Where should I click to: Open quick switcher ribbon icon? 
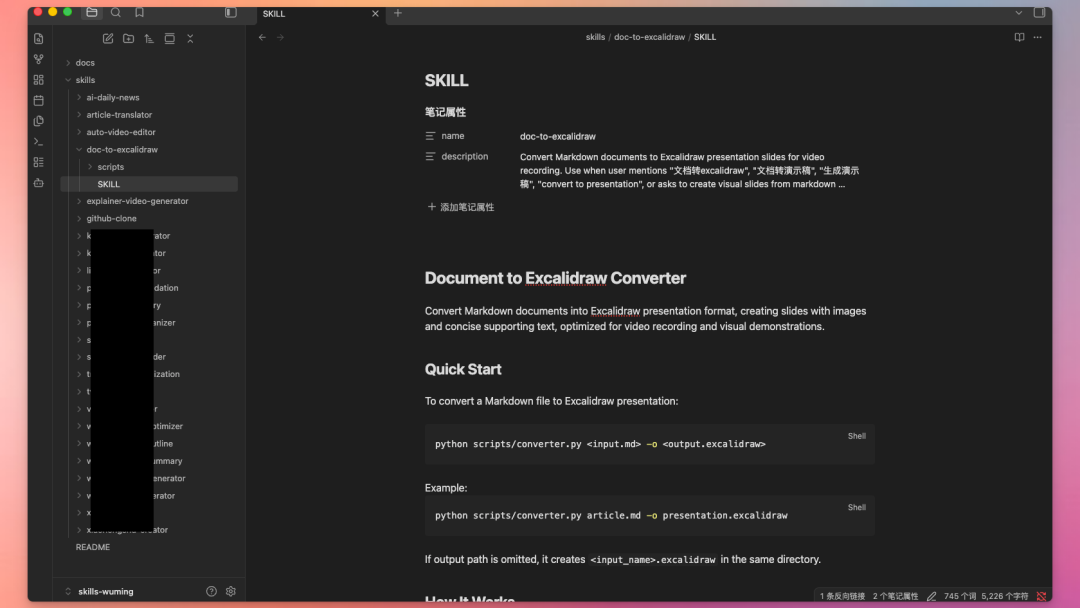(39, 39)
